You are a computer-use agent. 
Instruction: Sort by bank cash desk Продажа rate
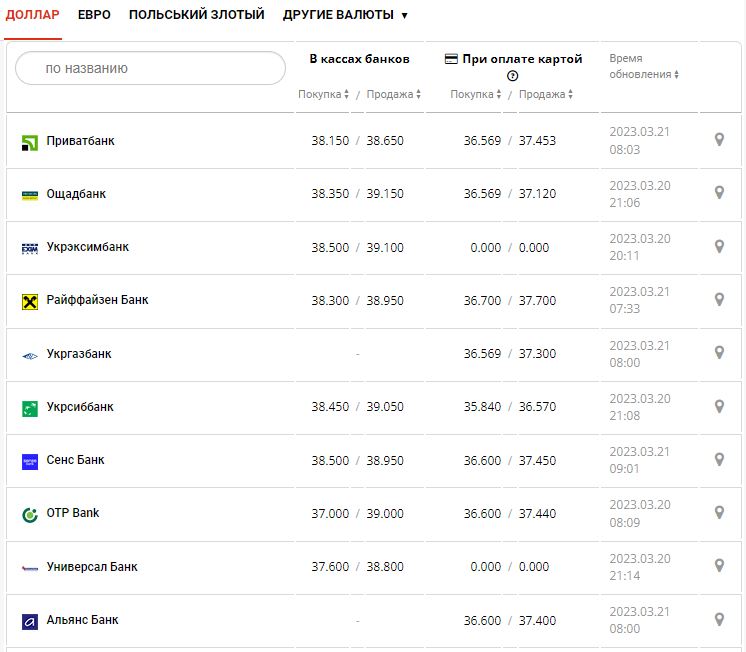[394, 95]
